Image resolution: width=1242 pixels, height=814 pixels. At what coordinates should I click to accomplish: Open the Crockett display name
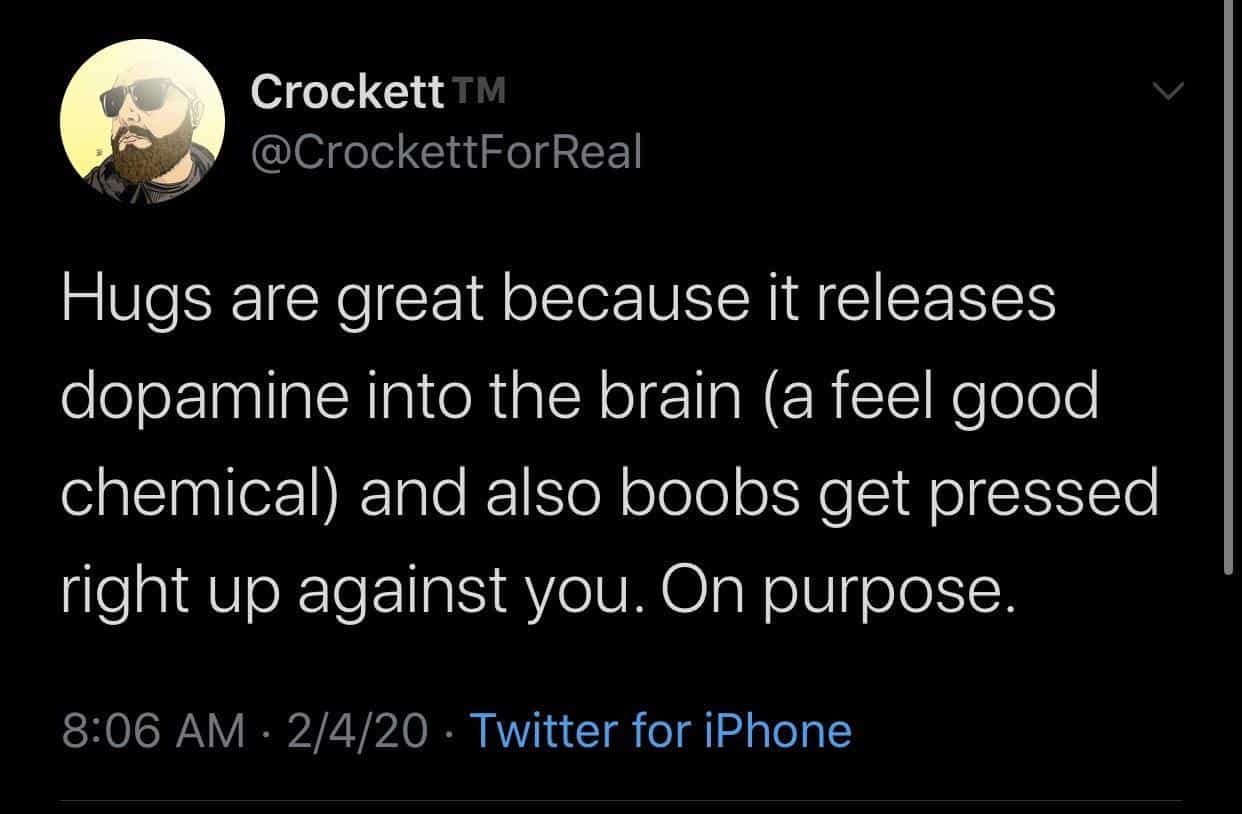pyautogui.click(x=346, y=93)
